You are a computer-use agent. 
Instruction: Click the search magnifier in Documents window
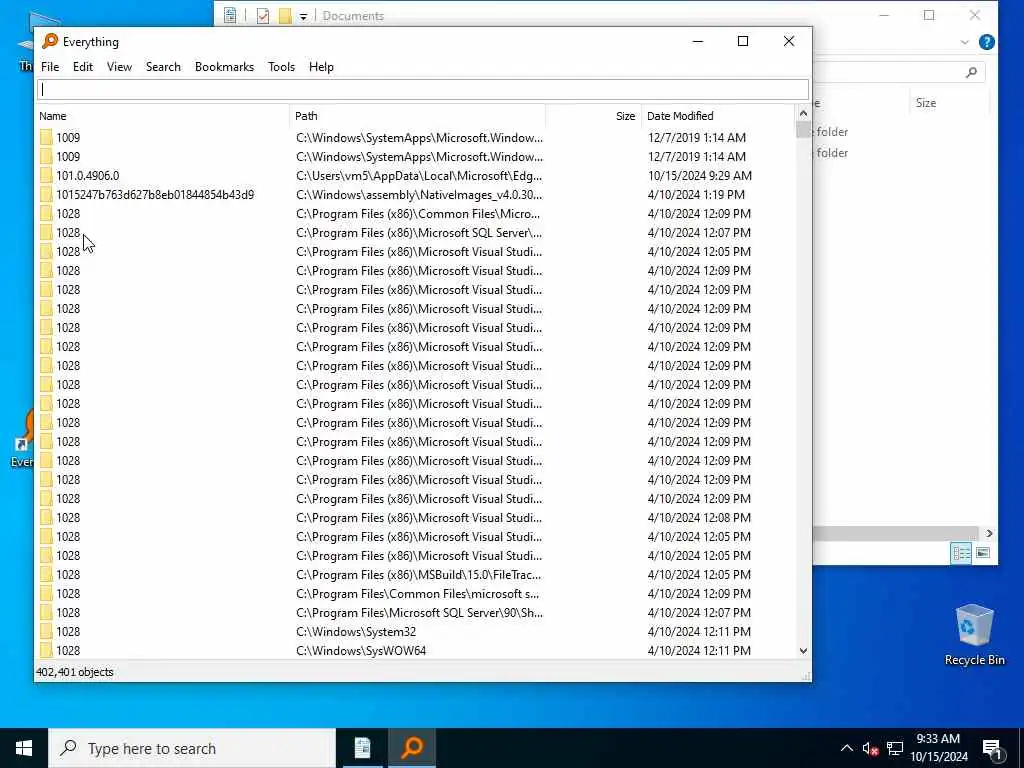pos(971,72)
